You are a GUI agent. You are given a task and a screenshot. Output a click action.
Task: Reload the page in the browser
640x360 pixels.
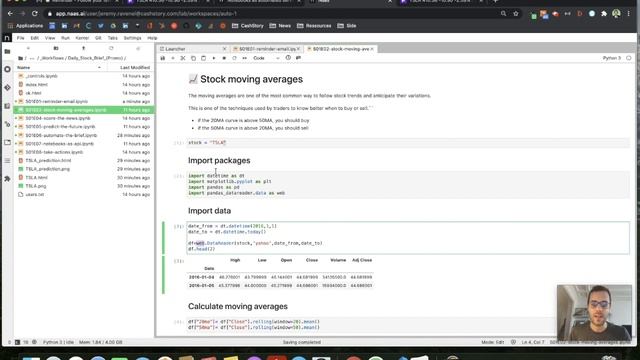pos(35,13)
